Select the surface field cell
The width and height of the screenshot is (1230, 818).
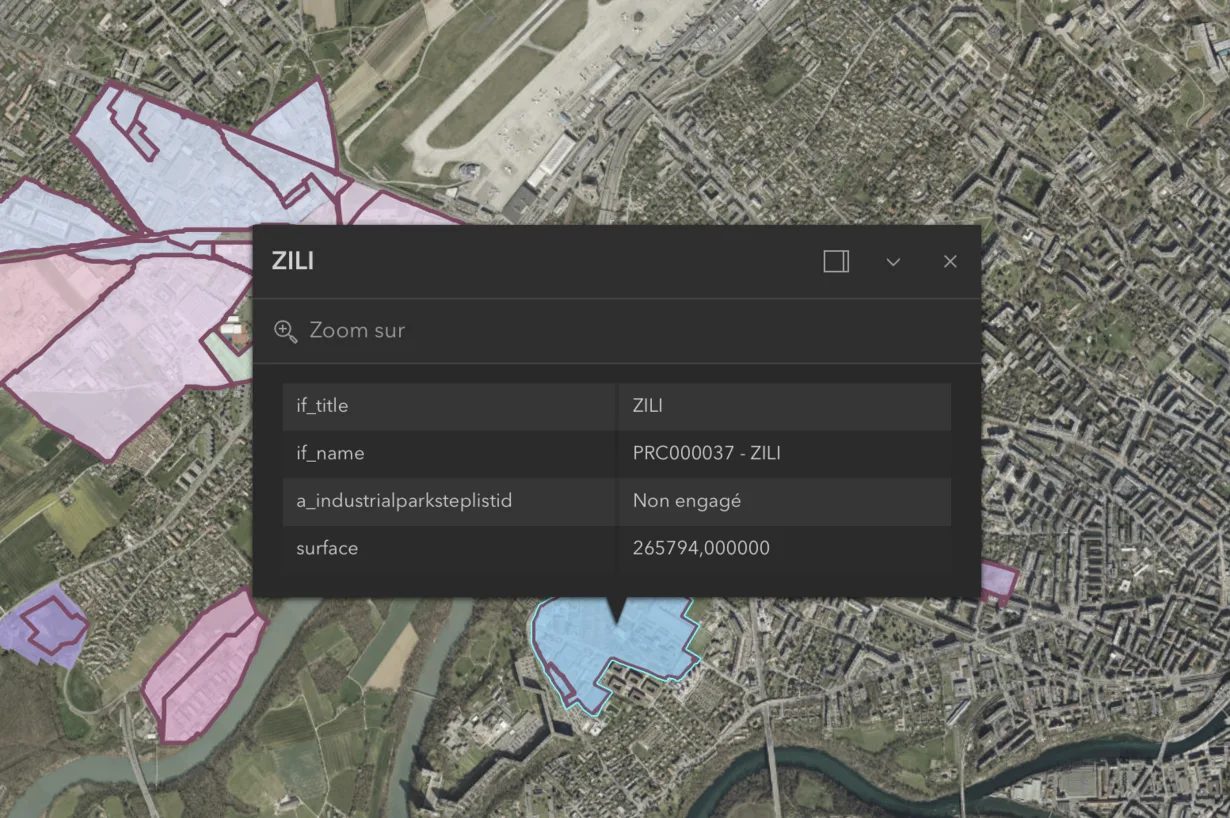449,548
